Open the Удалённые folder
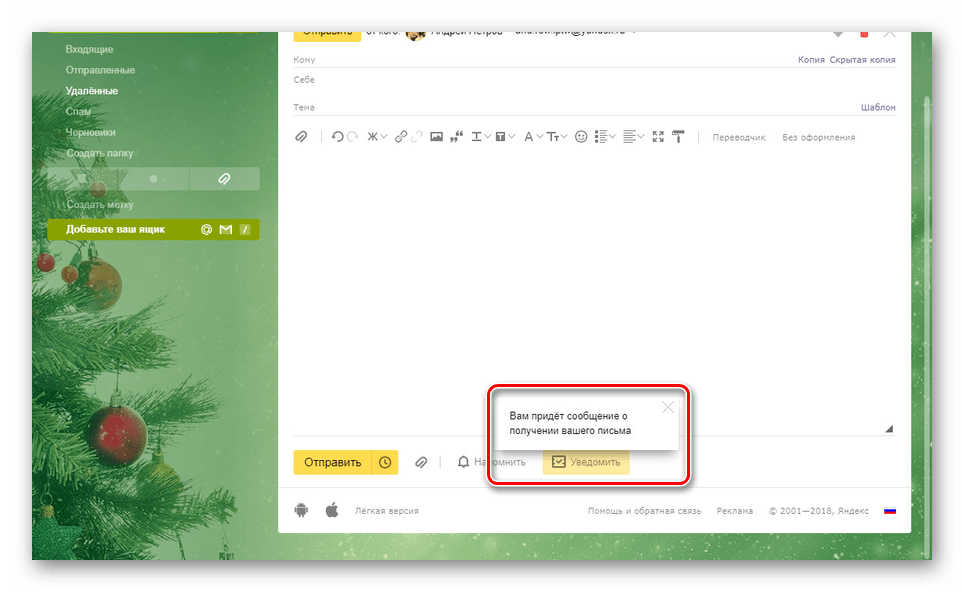This screenshot has height=592, width=964. point(92,91)
